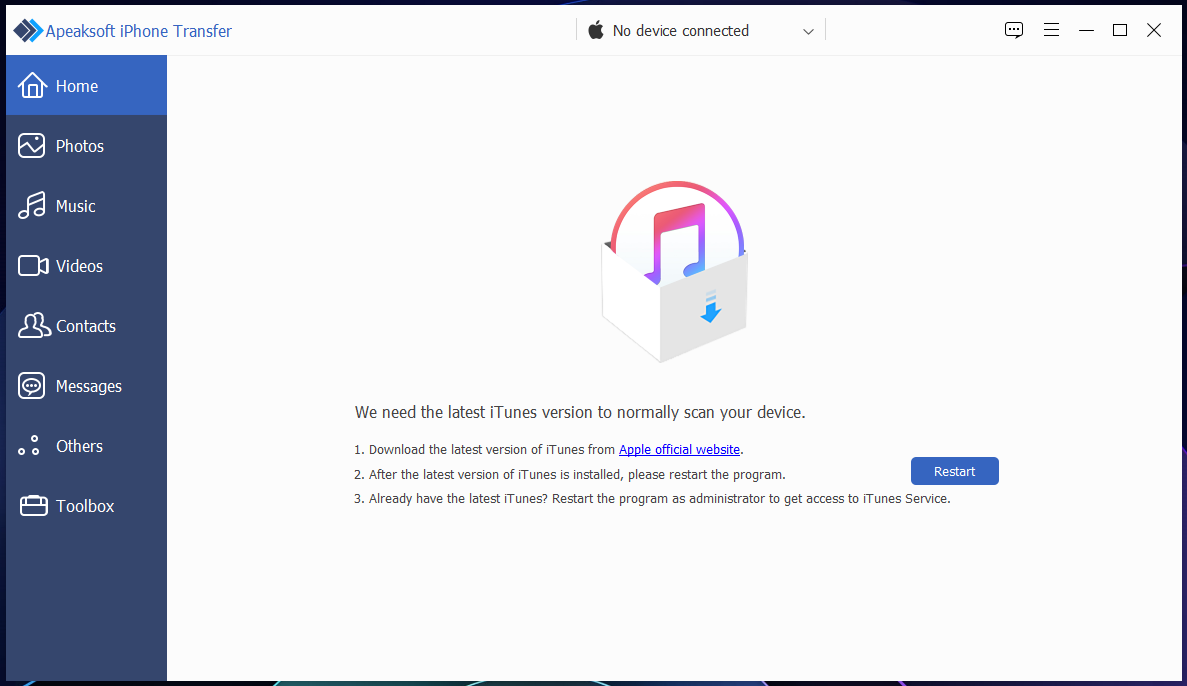Open the Toolbox briefcase icon
1187x686 pixels.
point(33,506)
